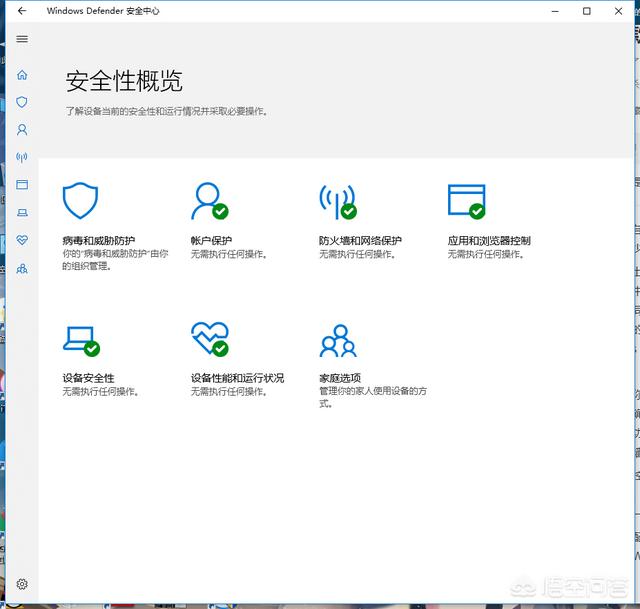Click the large person icon for 帐户保护
The height and width of the screenshot is (609, 640).
pos(210,201)
